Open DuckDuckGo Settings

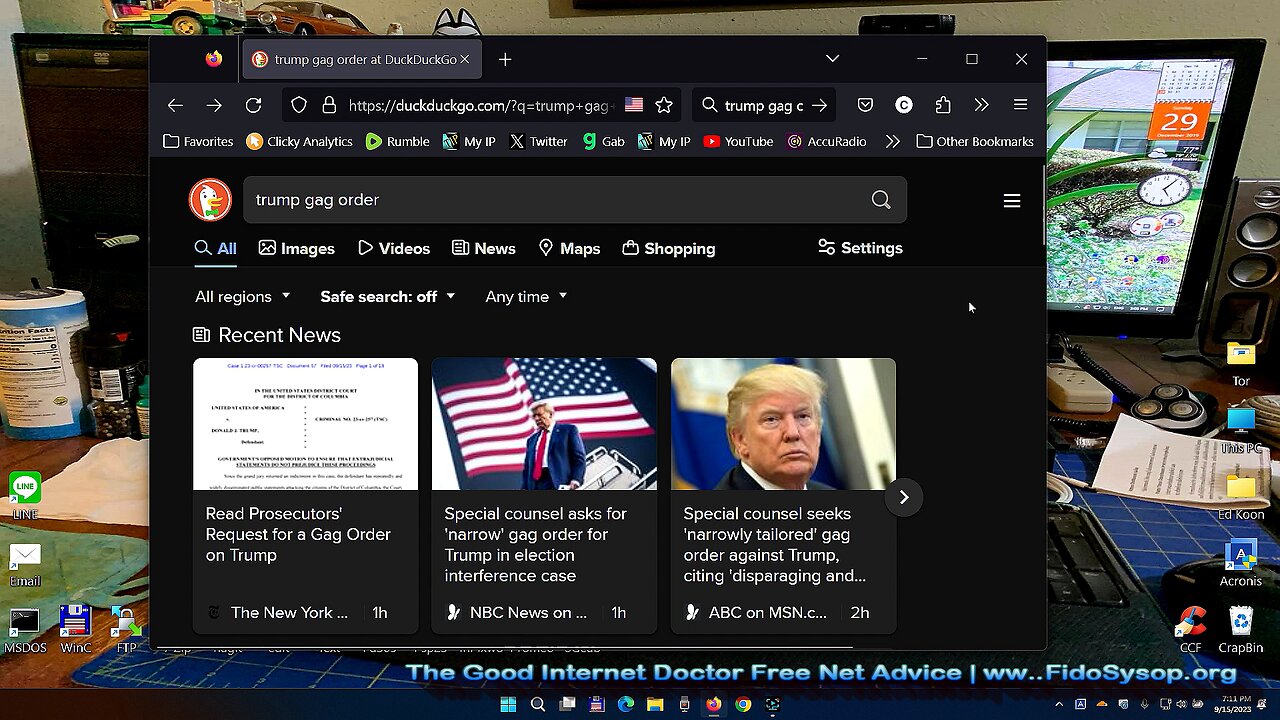860,248
